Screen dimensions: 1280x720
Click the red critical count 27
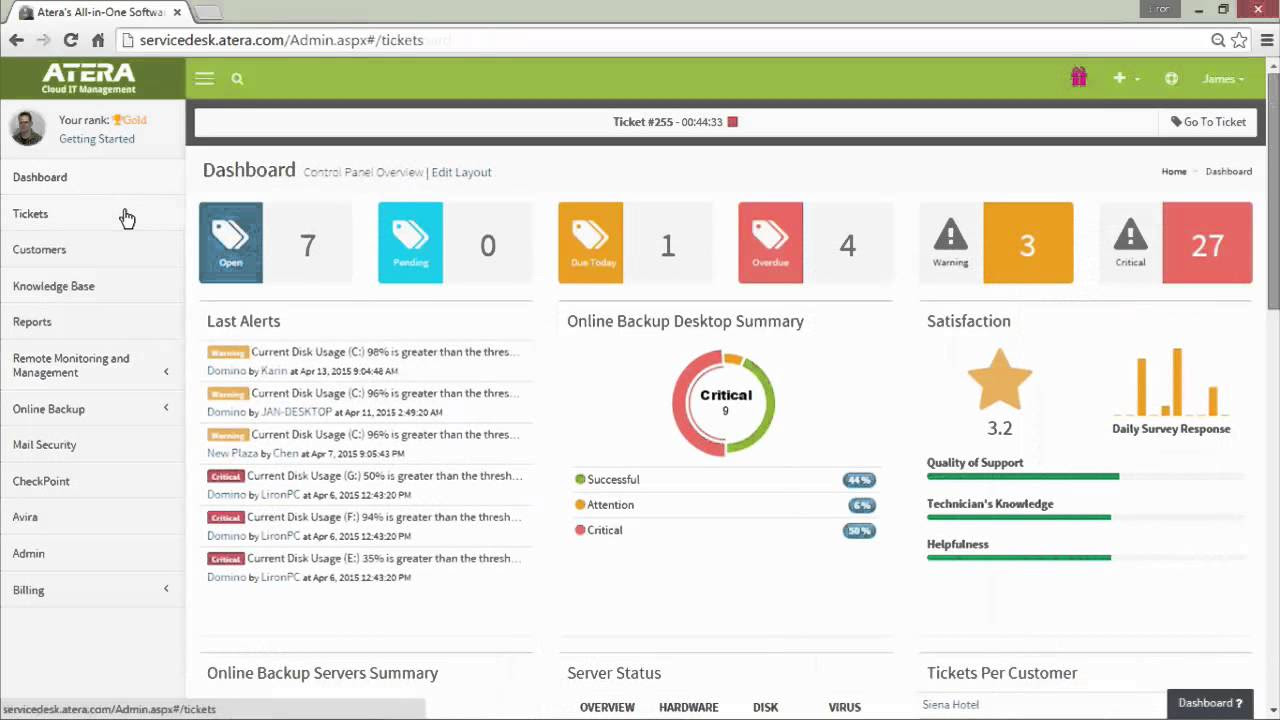pyautogui.click(x=1207, y=243)
